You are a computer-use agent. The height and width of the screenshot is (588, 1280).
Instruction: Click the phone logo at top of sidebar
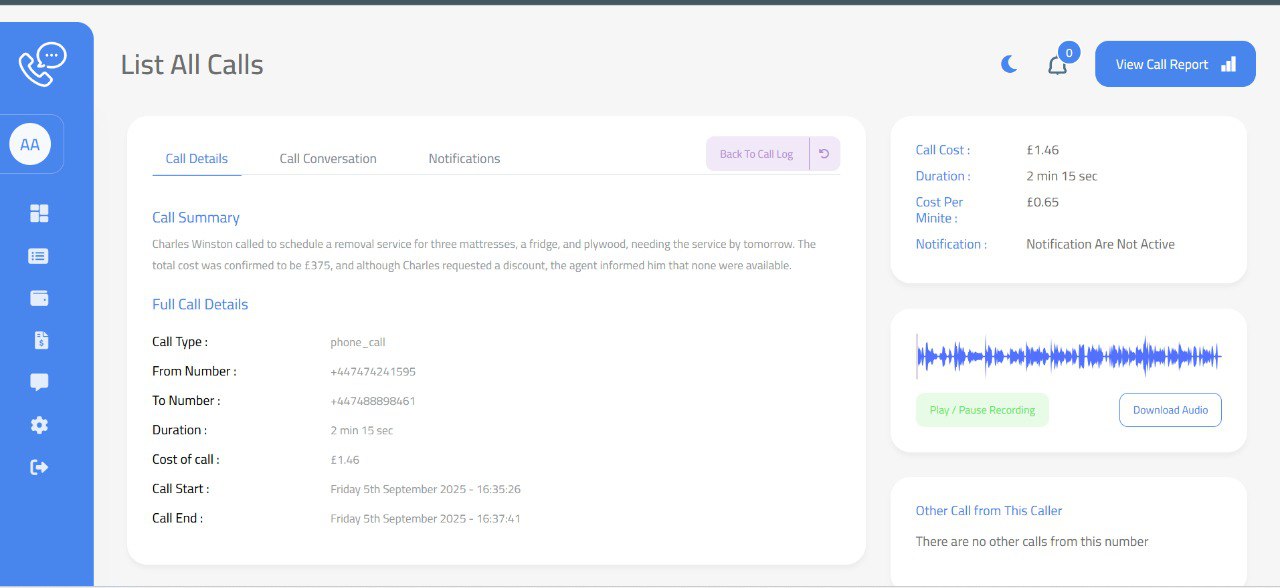click(x=42, y=62)
